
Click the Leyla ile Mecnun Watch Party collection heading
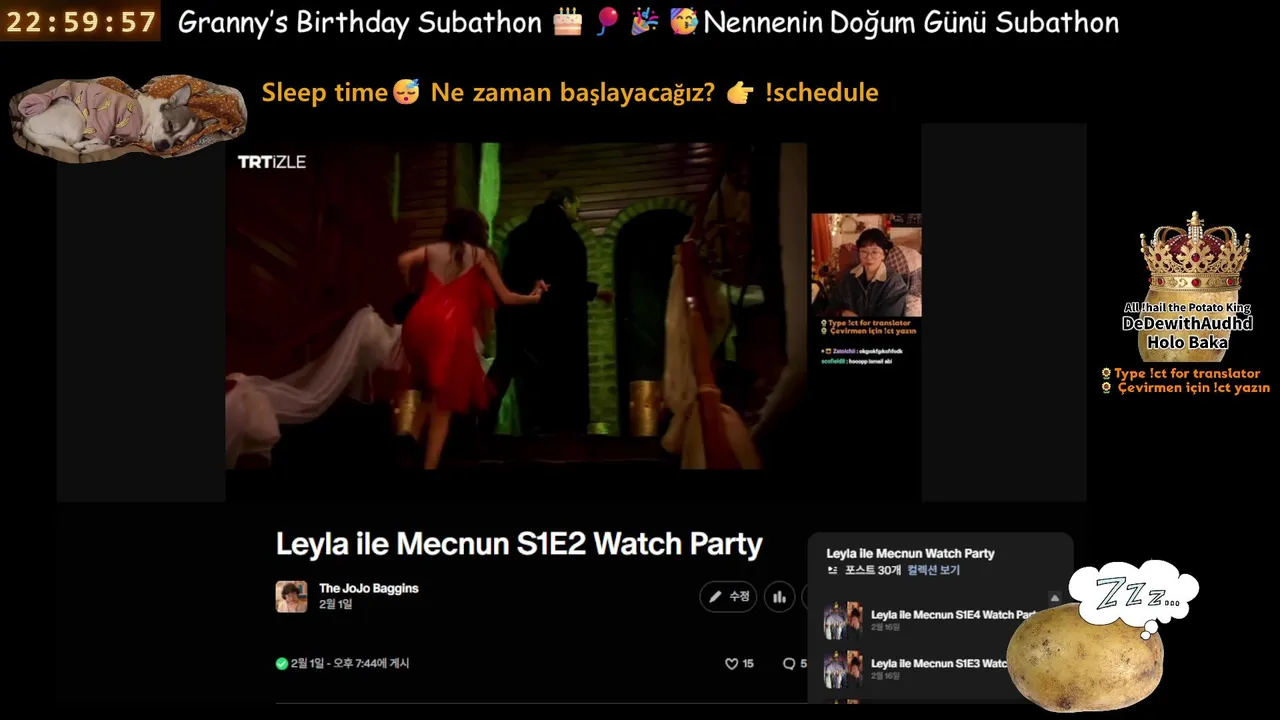[910, 553]
